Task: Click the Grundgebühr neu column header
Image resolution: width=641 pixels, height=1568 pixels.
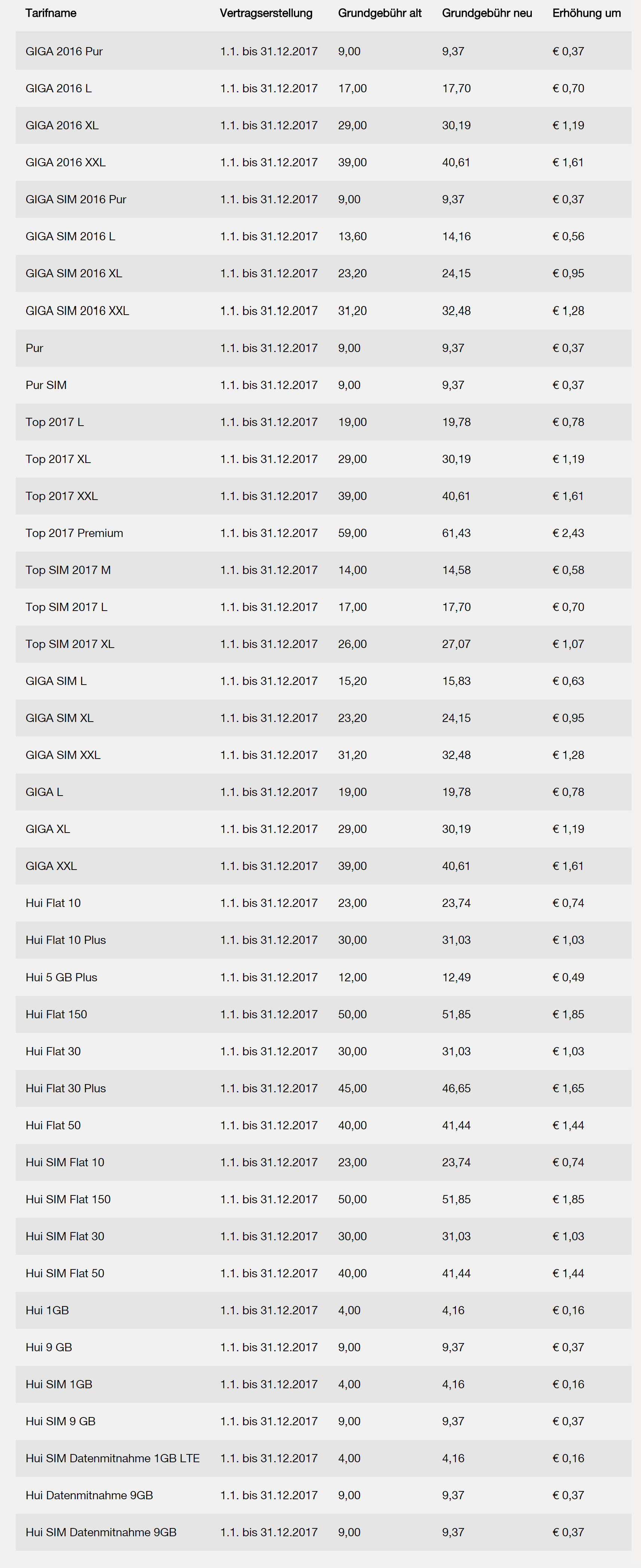Action: coord(487,13)
